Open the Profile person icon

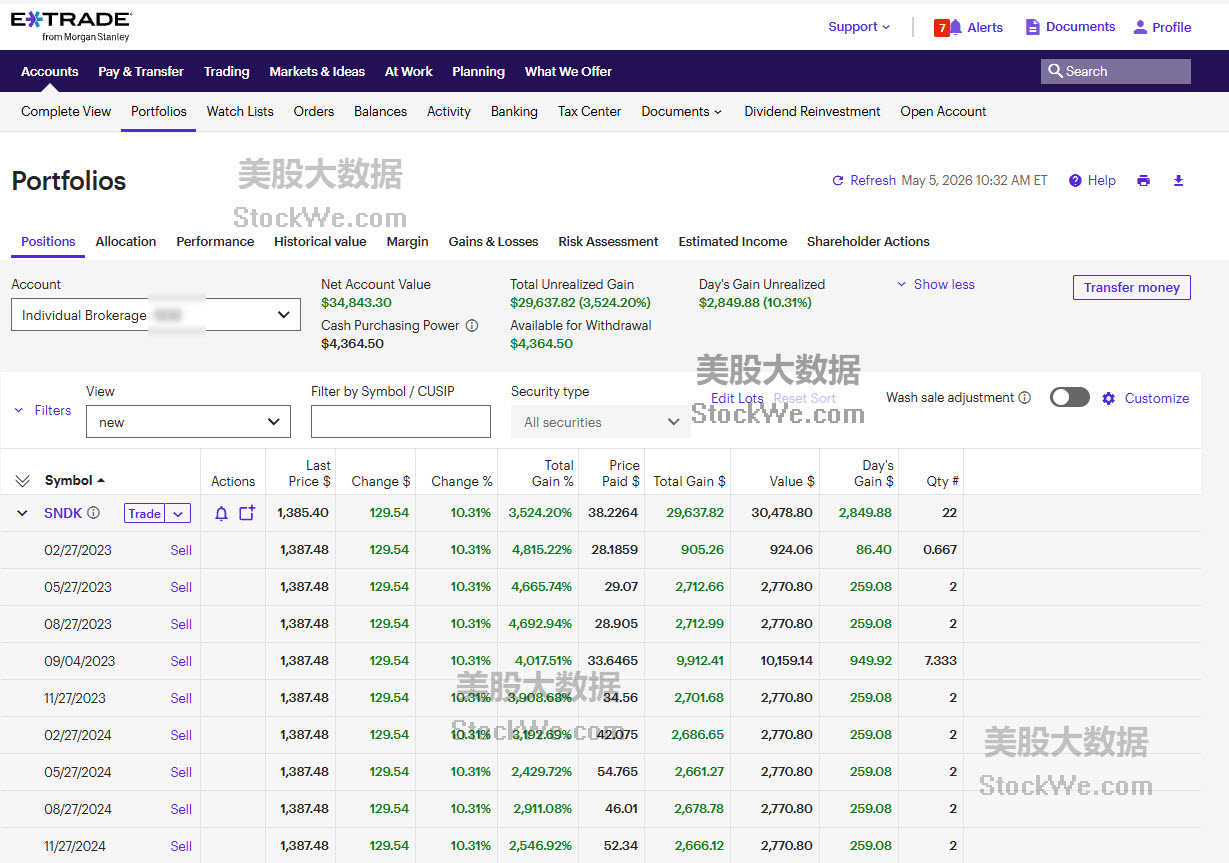click(x=1140, y=27)
